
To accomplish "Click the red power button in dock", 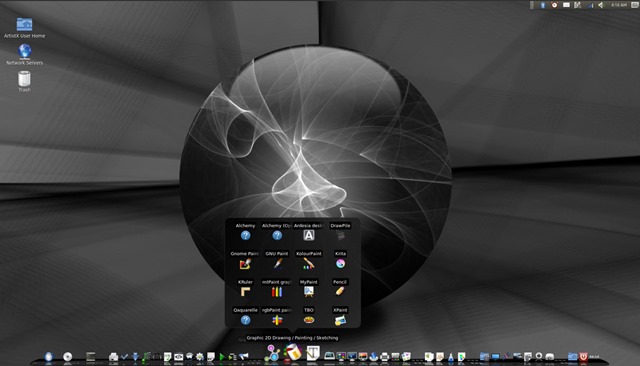I will pyautogui.click(x=583, y=356).
